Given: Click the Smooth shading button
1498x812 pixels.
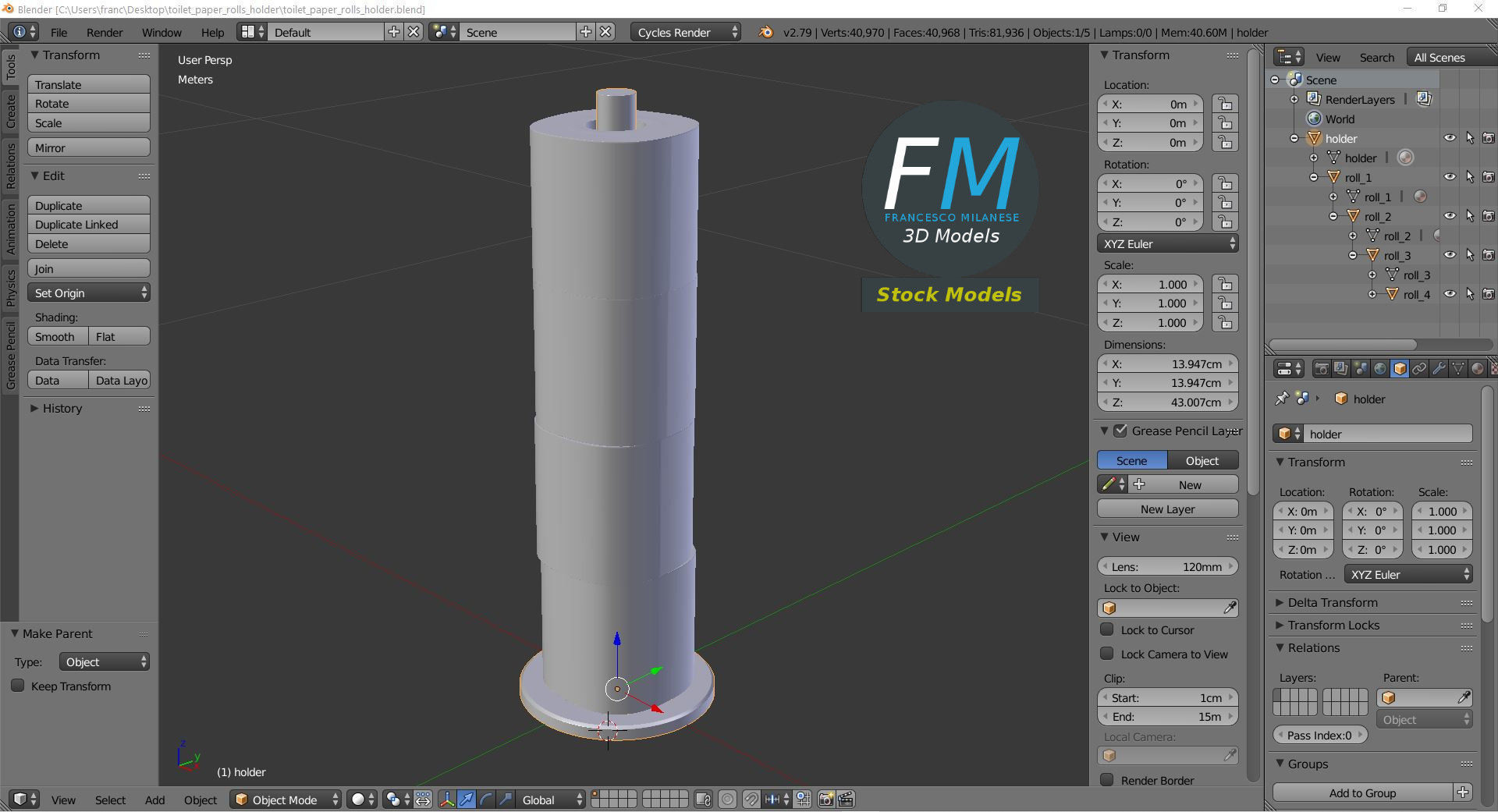Looking at the screenshot, I should [58, 336].
